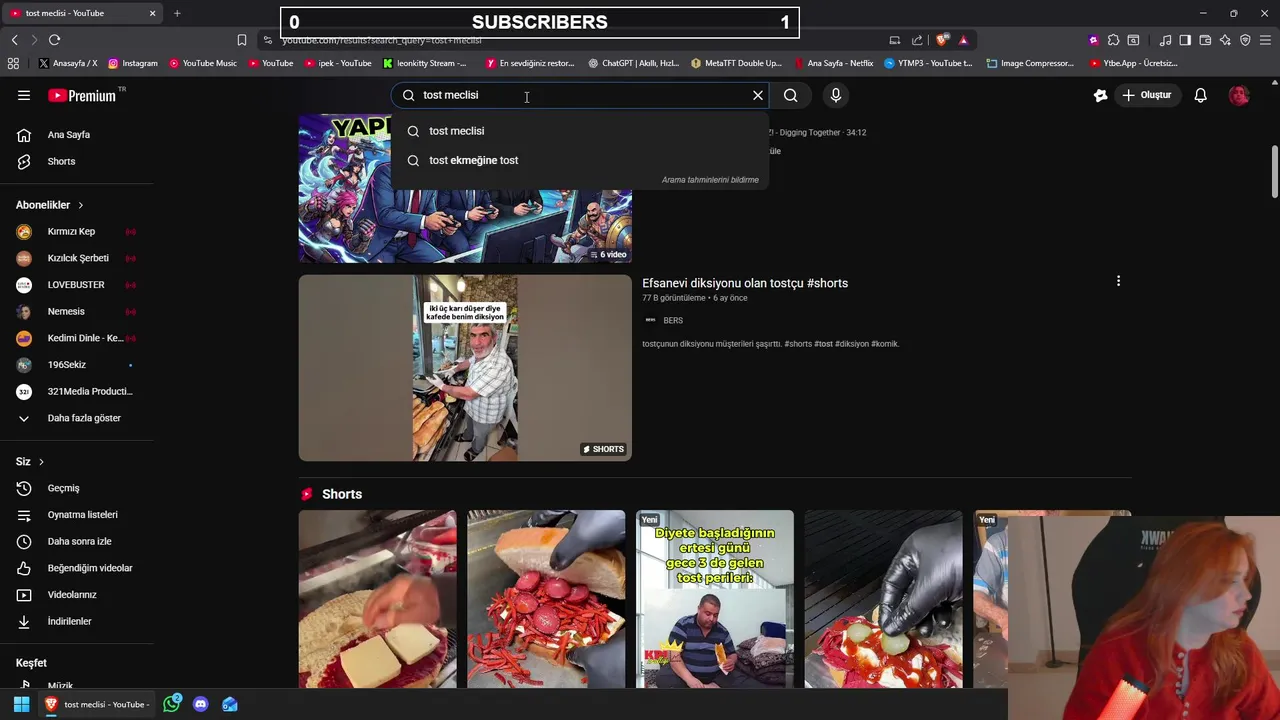
Task: Open the account avatar menu
Action: click(x=1239, y=95)
